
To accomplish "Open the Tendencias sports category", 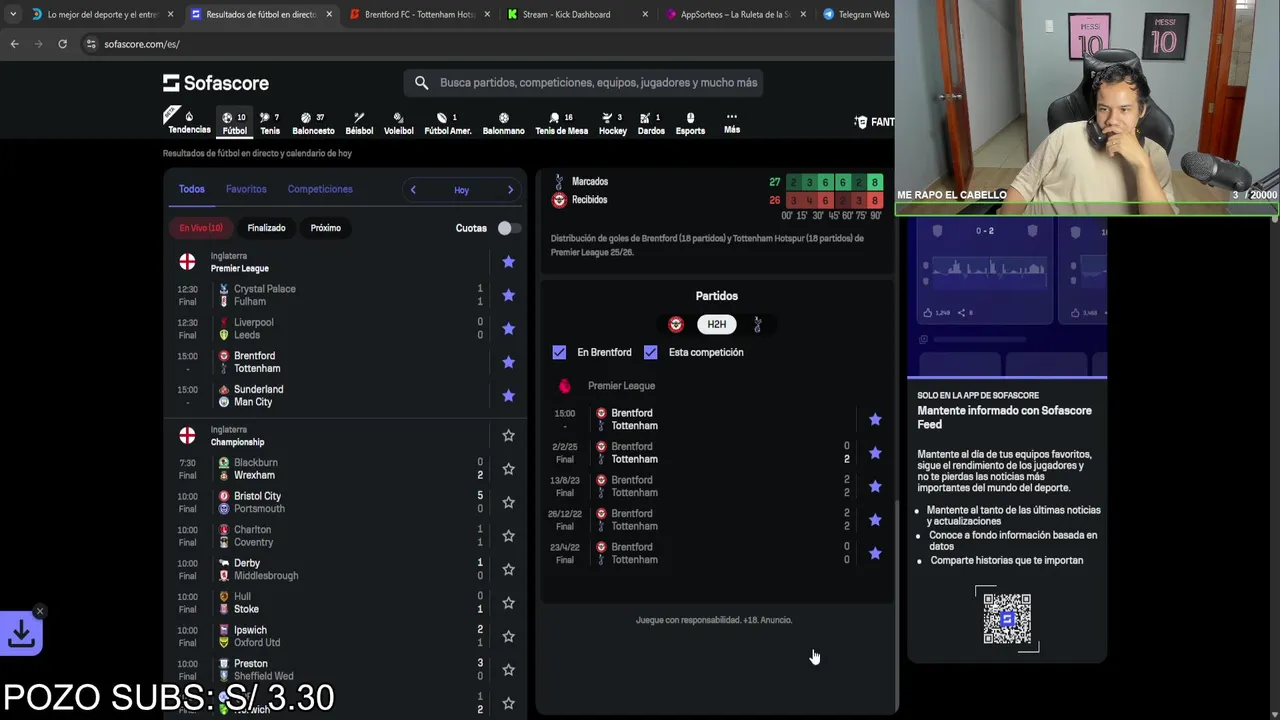I will [x=189, y=122].
